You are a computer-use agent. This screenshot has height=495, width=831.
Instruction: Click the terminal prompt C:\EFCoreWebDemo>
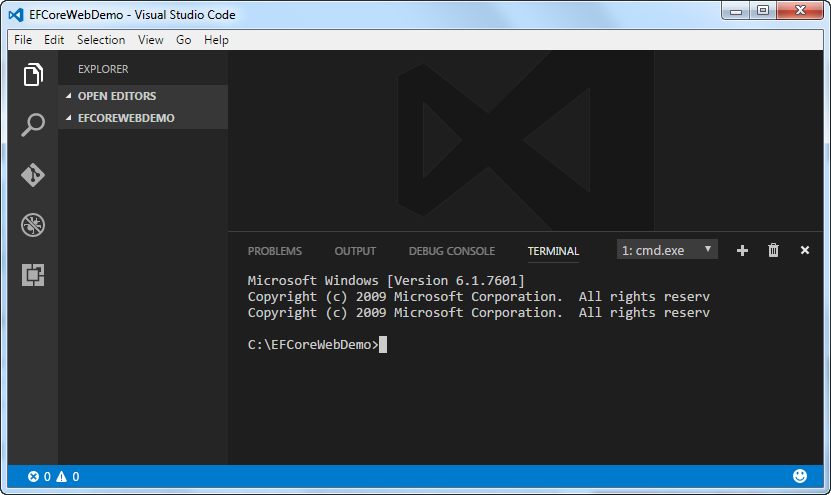(313, 344)
